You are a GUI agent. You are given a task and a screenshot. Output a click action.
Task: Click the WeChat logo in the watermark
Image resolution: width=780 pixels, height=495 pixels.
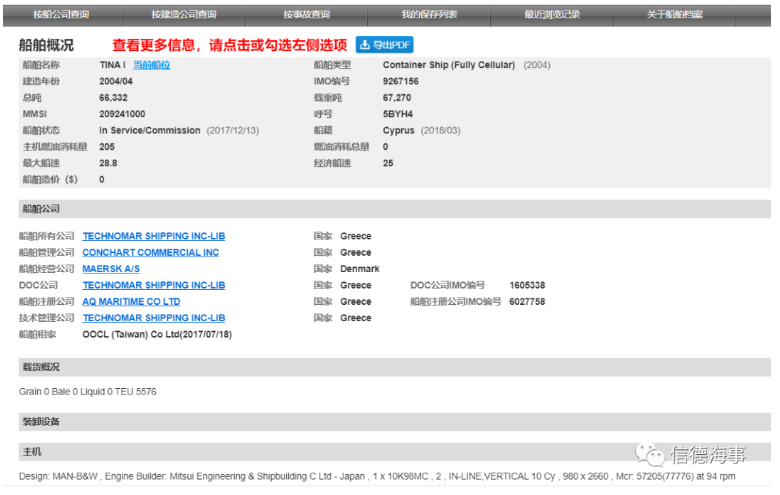(x=653, y=456)
